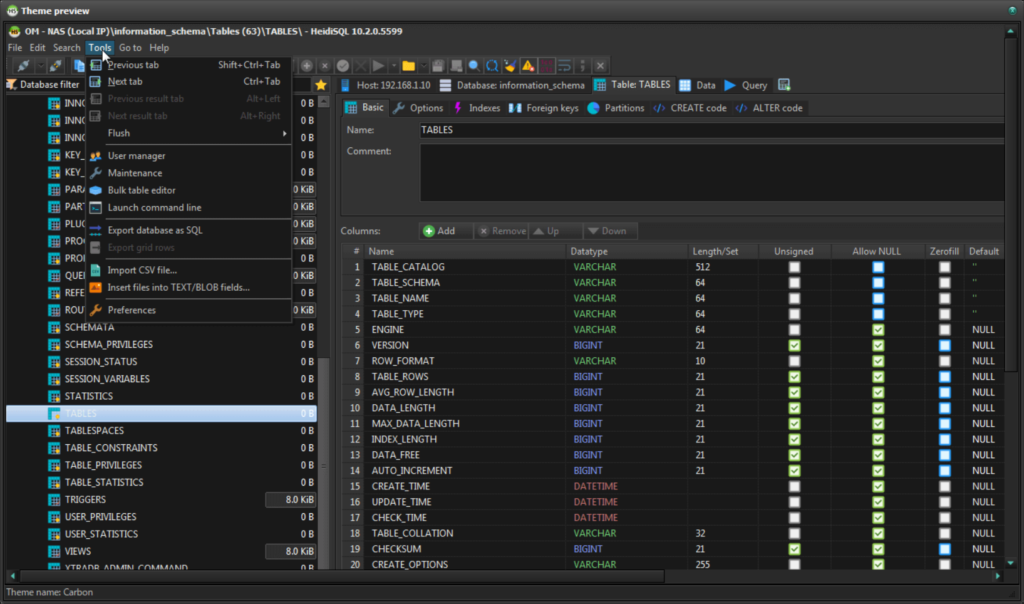Open Preferences in the Tools menu
The image size is (1024, 604).
(131, 310)
